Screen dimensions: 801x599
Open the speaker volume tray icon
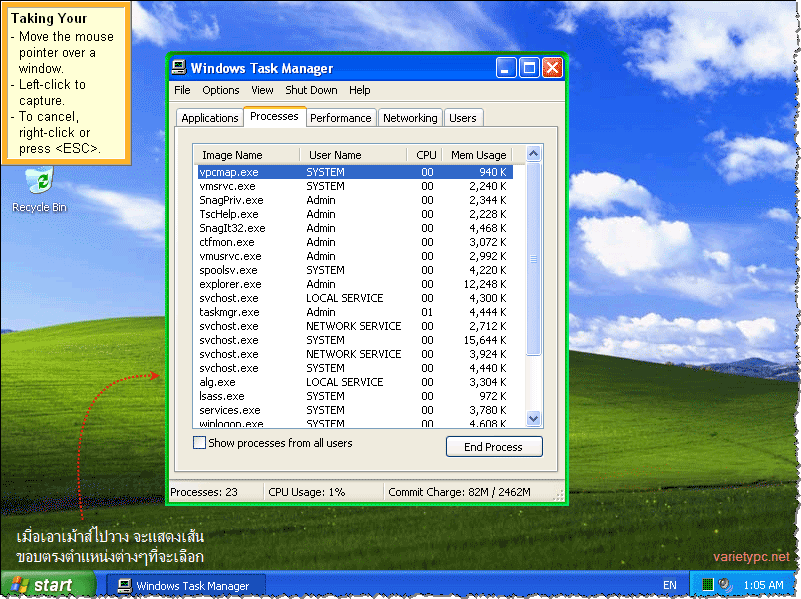(x=725, y=585)
